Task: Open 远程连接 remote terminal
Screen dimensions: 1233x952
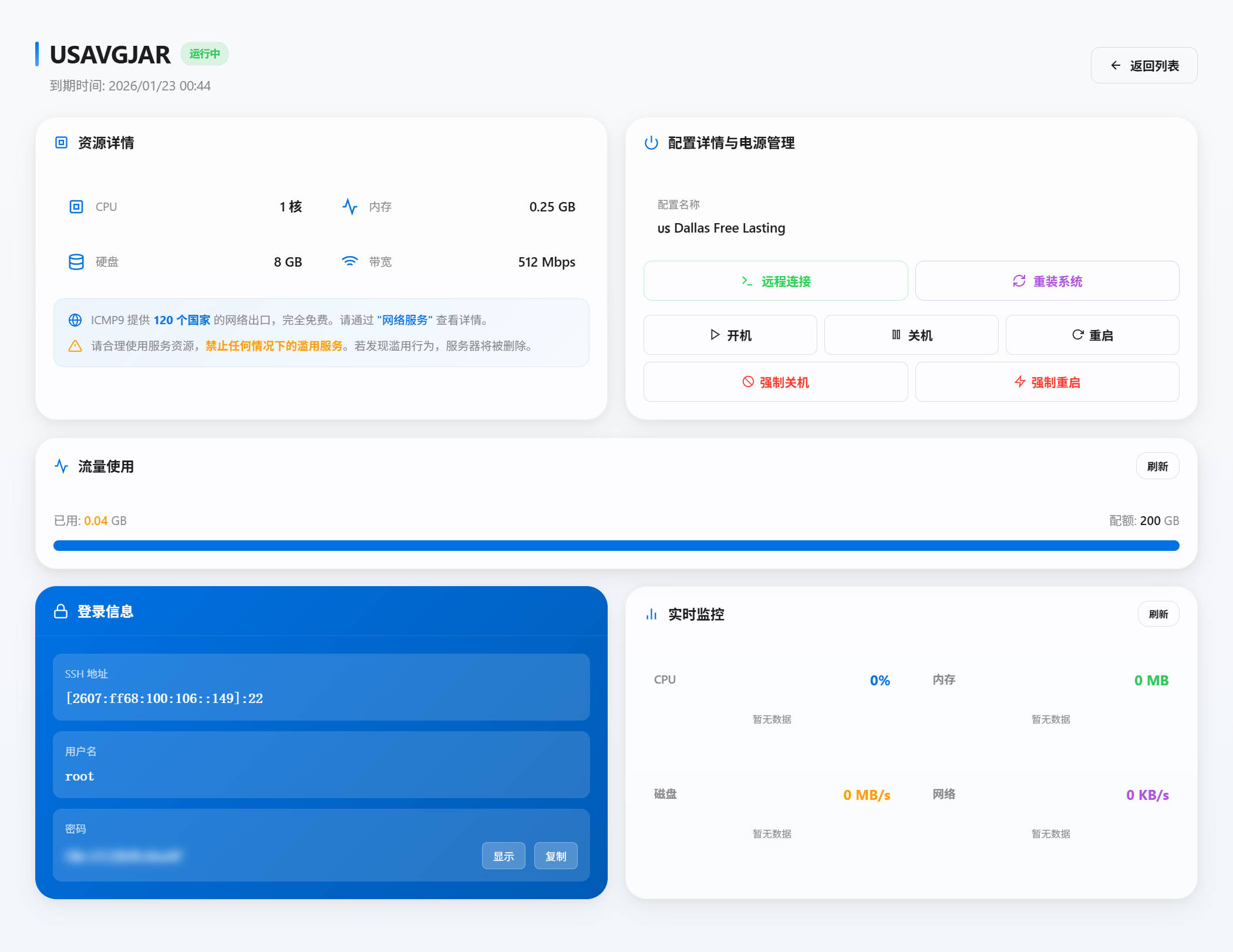Action: 775,281
